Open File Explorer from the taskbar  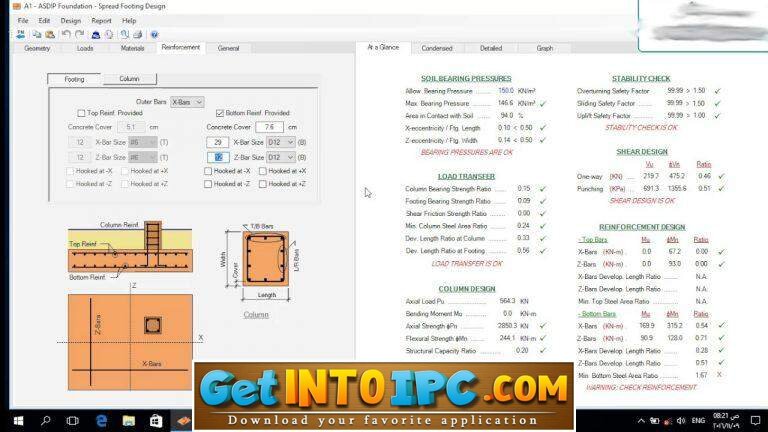129,421
